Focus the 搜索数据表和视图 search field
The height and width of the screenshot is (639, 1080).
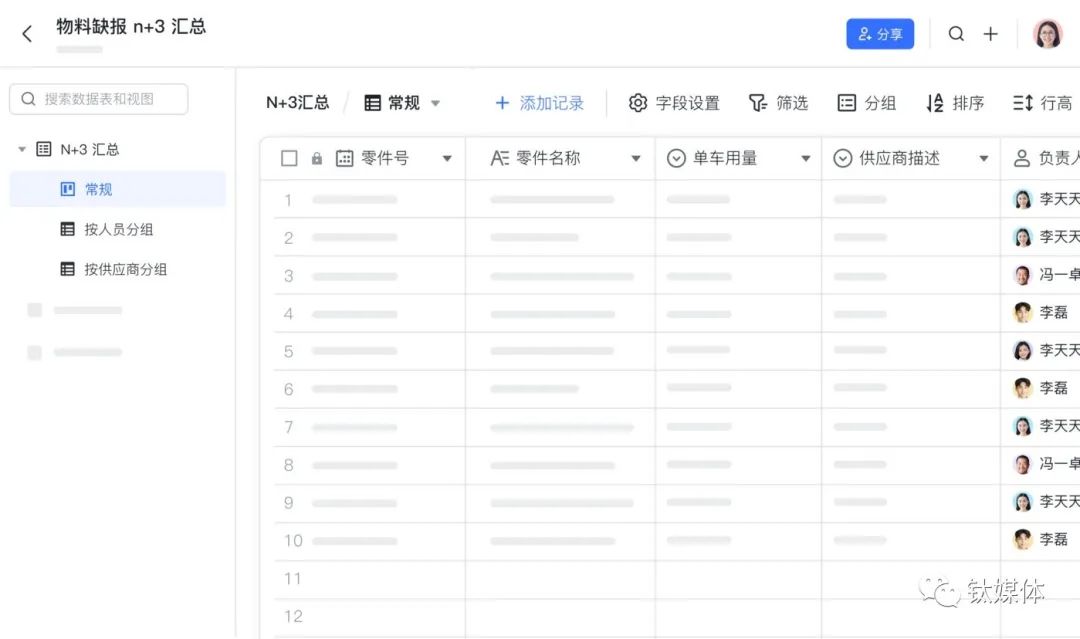point(98,99)
